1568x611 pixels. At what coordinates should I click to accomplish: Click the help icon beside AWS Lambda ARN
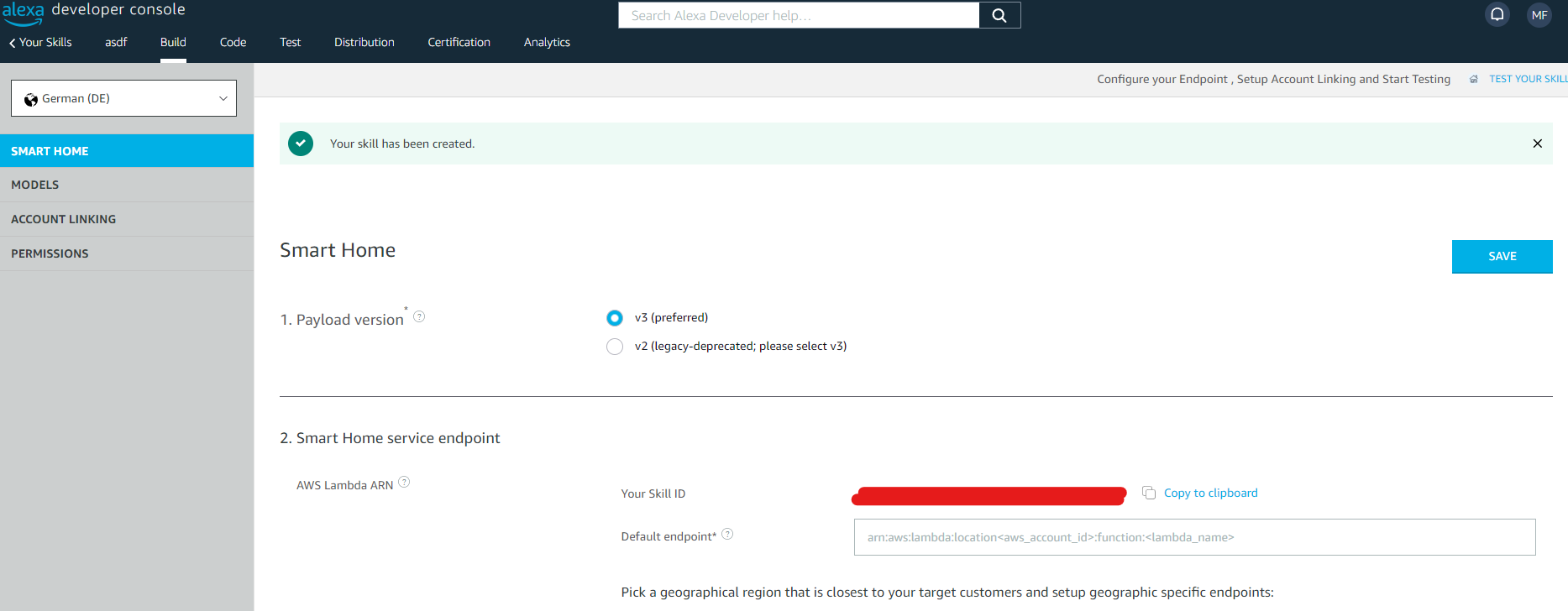(404, 482)
